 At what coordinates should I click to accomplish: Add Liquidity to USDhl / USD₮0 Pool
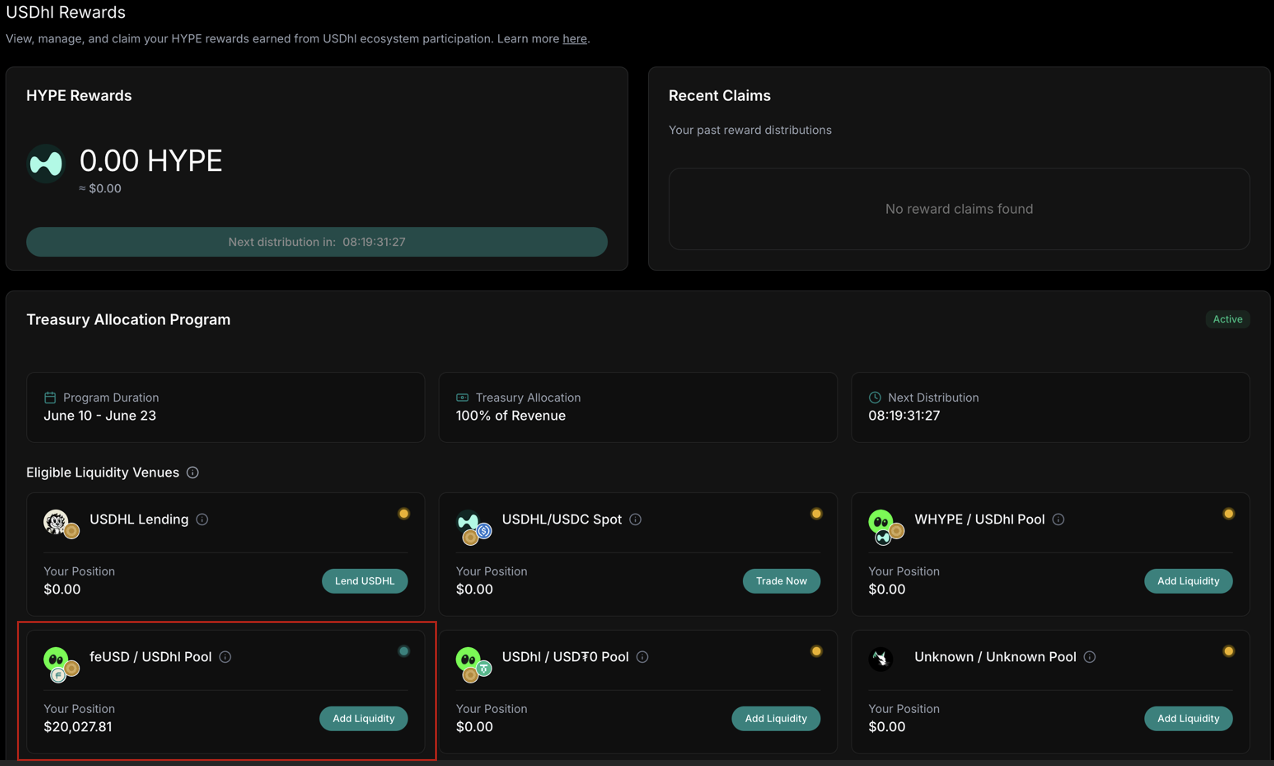click(x=775, y=718)
